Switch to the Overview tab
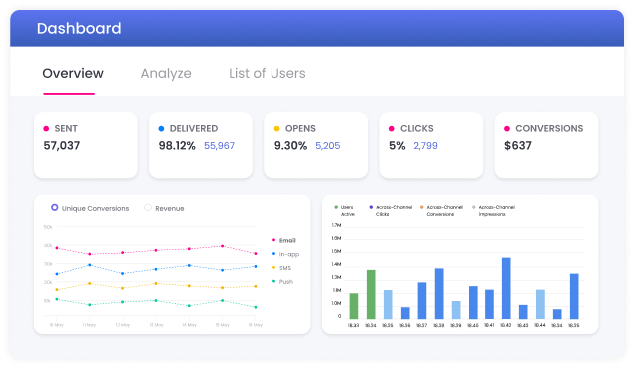634x368 pixels. pyautogui.click(x=73, y=74)
